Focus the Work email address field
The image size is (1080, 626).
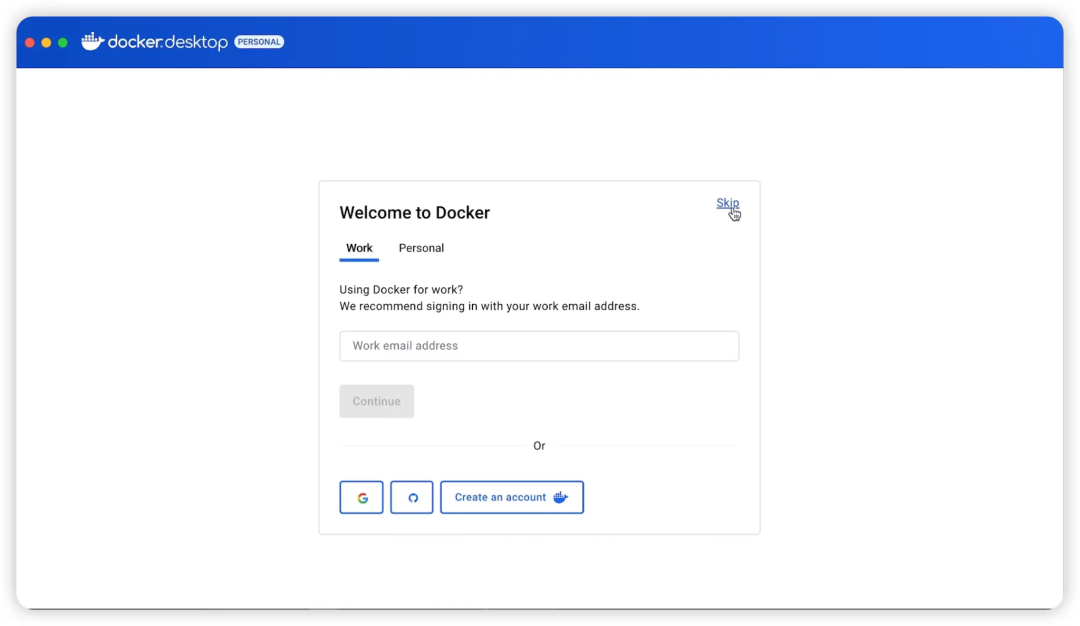click(539, 346)
